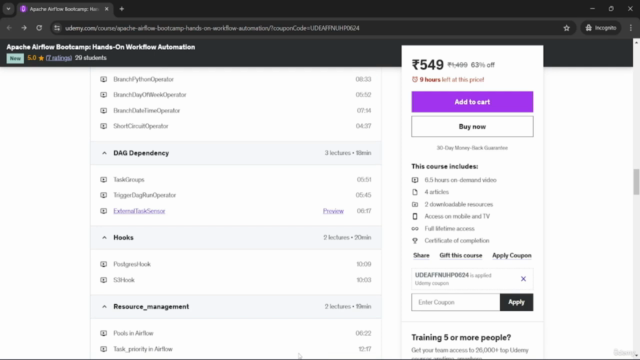Bookmark this page with the star icon

[x=567, y=28]
